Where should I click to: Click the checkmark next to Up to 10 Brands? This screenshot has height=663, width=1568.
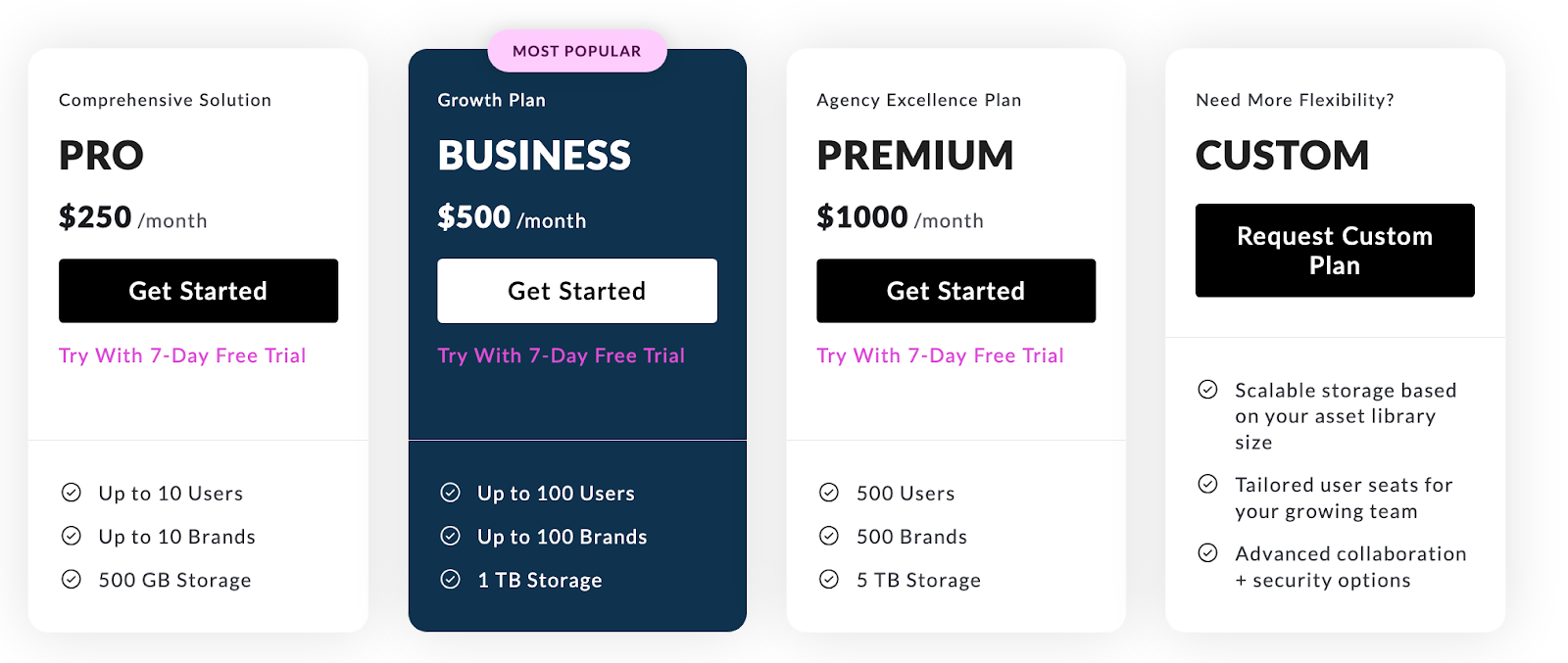pyautogui.click(x=72, y=536)
